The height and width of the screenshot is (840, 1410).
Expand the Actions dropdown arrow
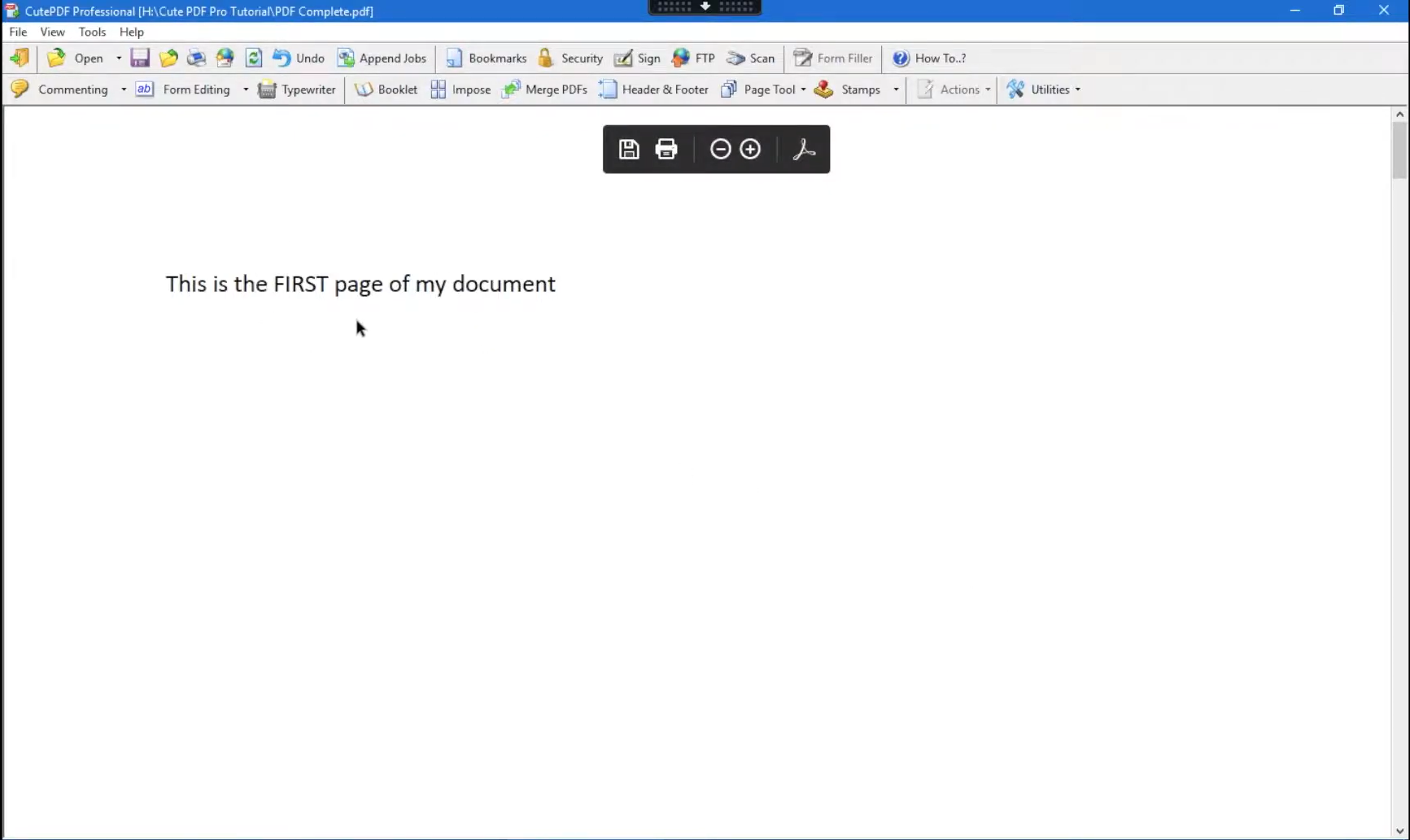click(x=988, y=89)
